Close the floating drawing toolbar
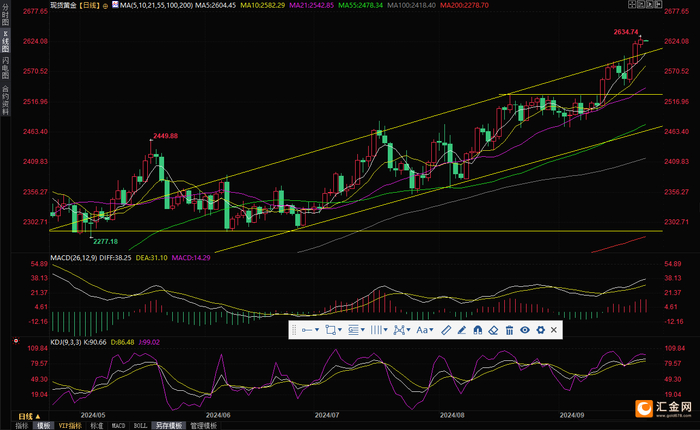Screen dimensions: 700x430 coord(554,330)
